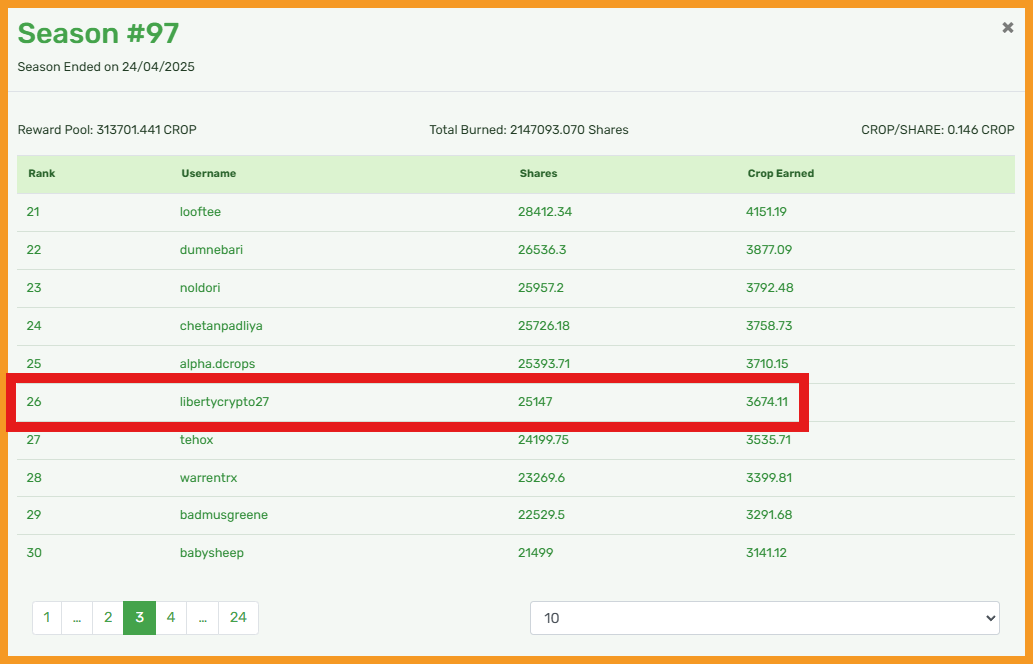The image size is (1033, 664).
Task: Click shares value 22529.5
Action: tap(542, 515)
